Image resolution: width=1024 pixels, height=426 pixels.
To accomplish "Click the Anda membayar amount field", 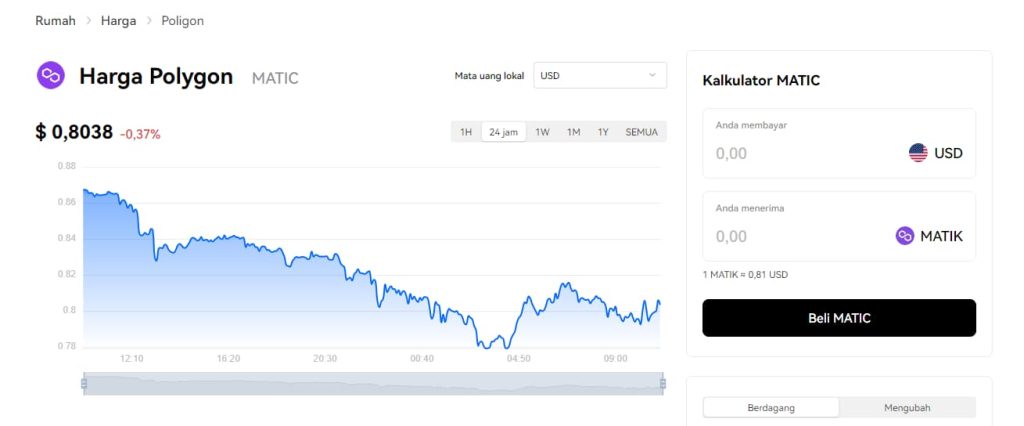I will (x=800, y=154).
